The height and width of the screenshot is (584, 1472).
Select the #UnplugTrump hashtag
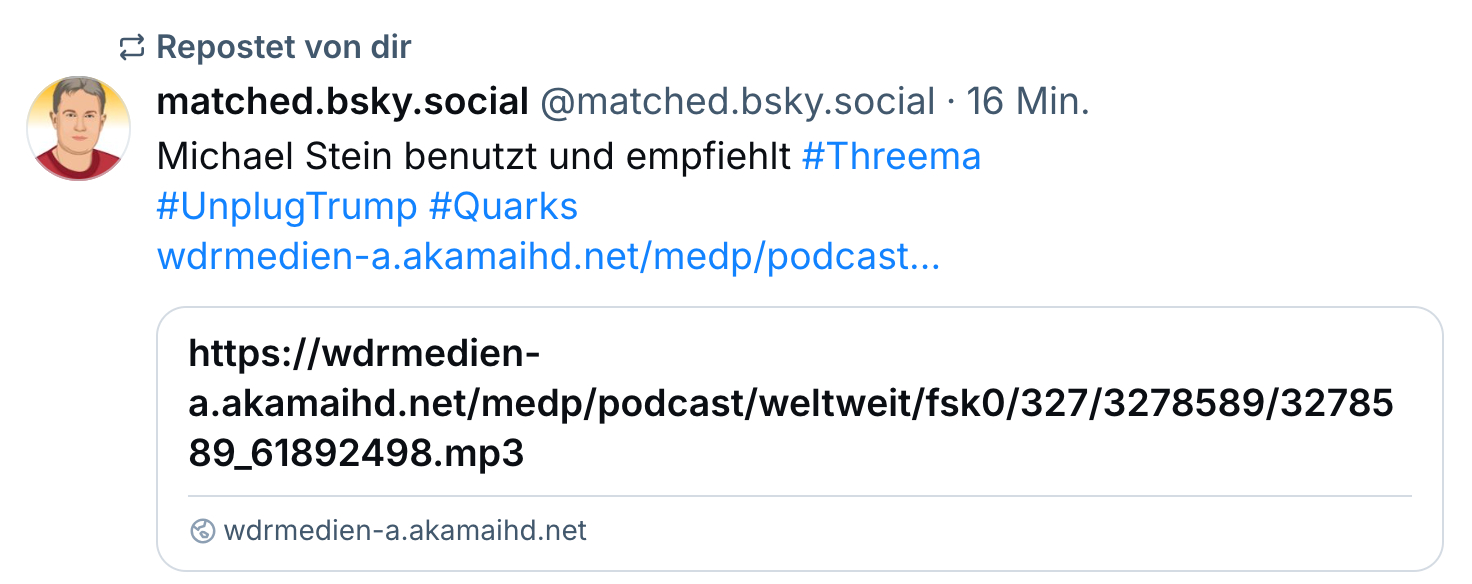(287, 207)
